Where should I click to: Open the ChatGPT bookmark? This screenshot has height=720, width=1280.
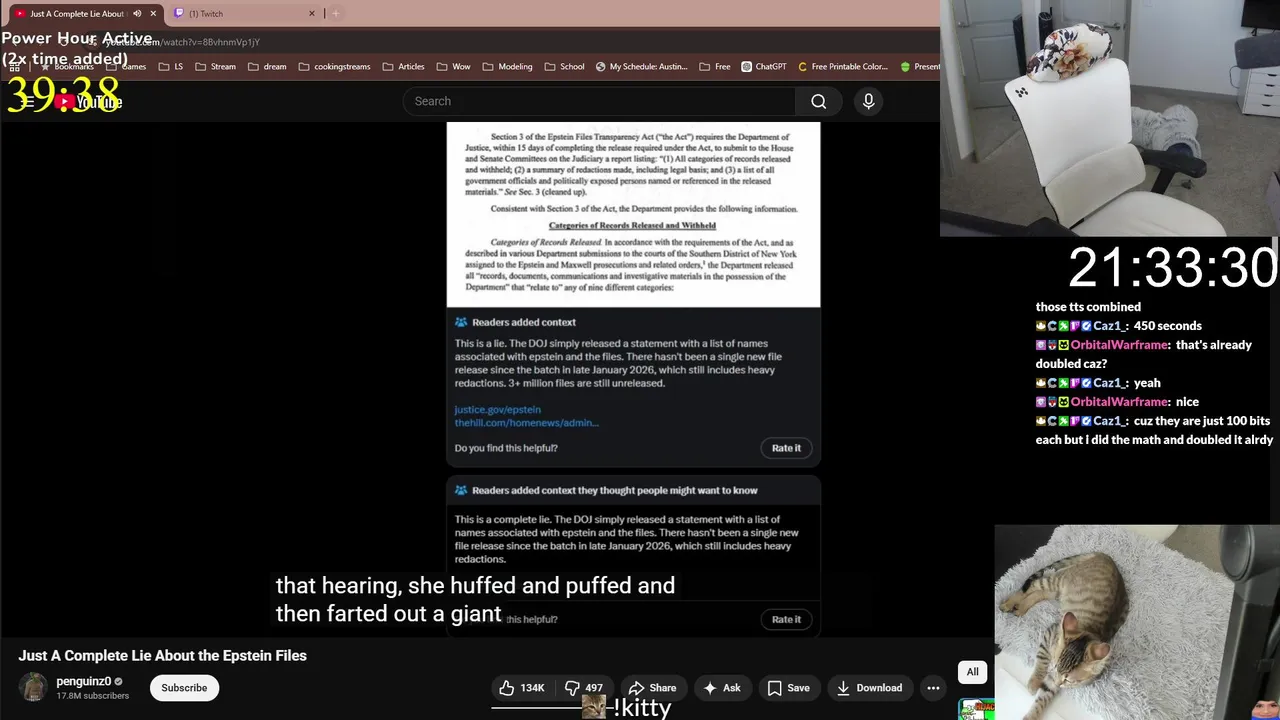(764, 67)
